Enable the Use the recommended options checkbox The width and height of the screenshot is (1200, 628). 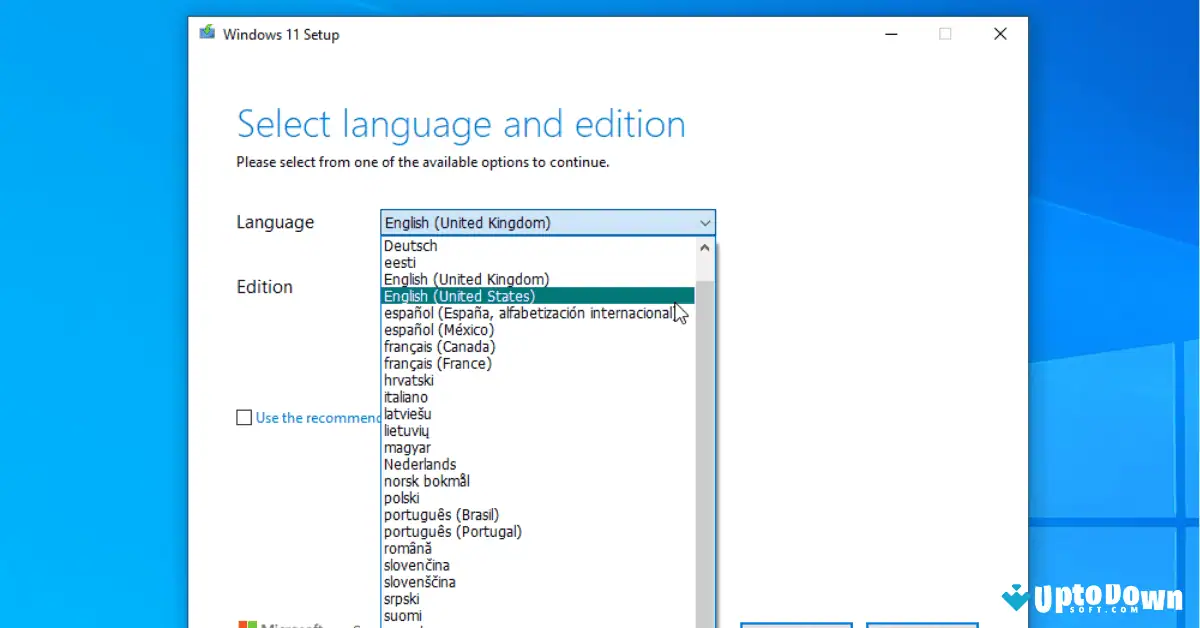tap(244, 417)
